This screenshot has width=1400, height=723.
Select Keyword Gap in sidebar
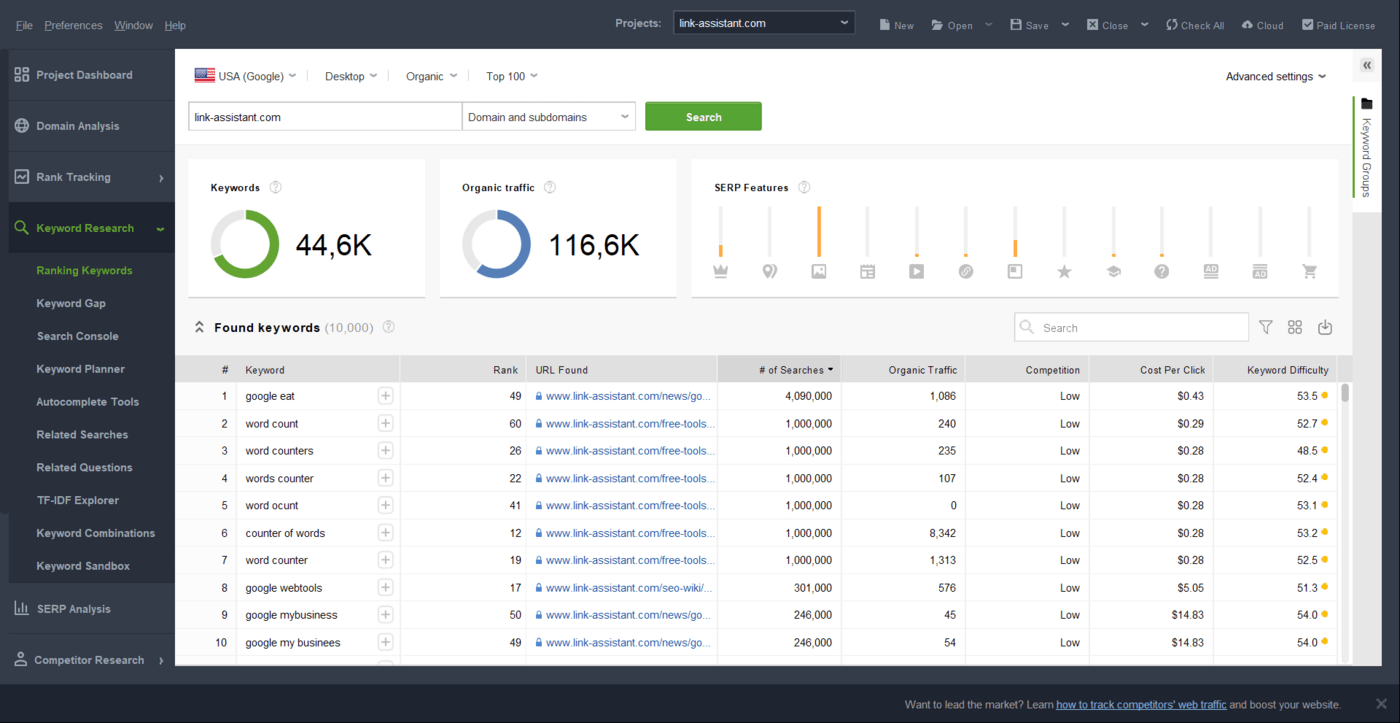[x=71, y=303]
